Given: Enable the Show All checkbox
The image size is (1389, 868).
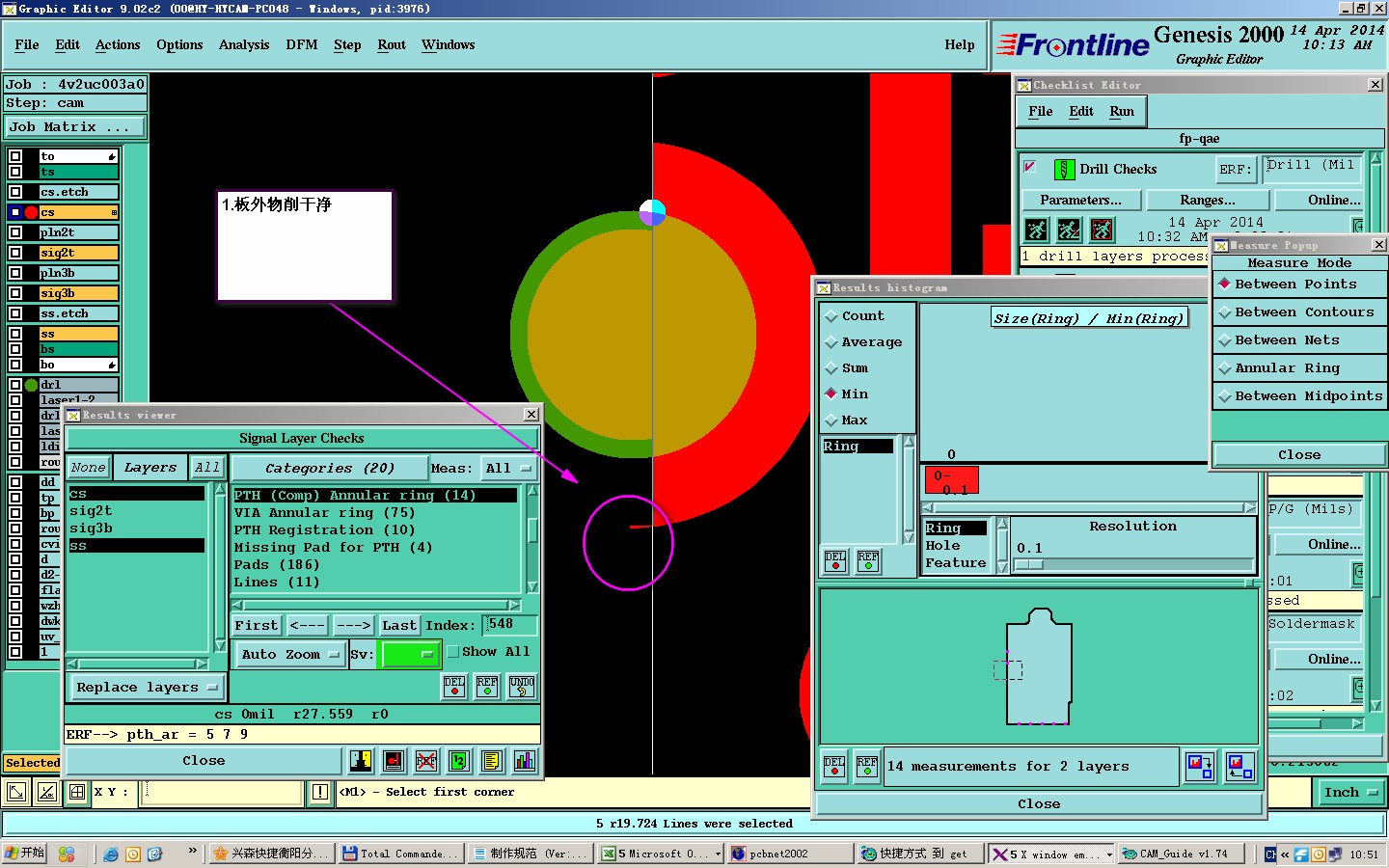Looking at the screenshot, I should click(x=452, y=652).
